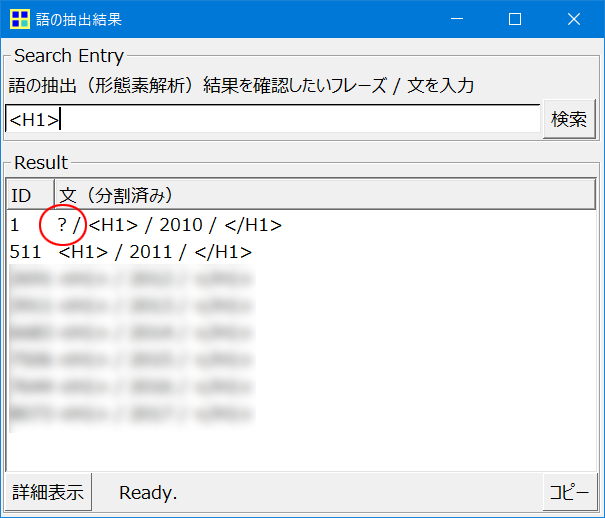Open the 詳細表示 detail view
605x518 pixels.
point(48,492)
